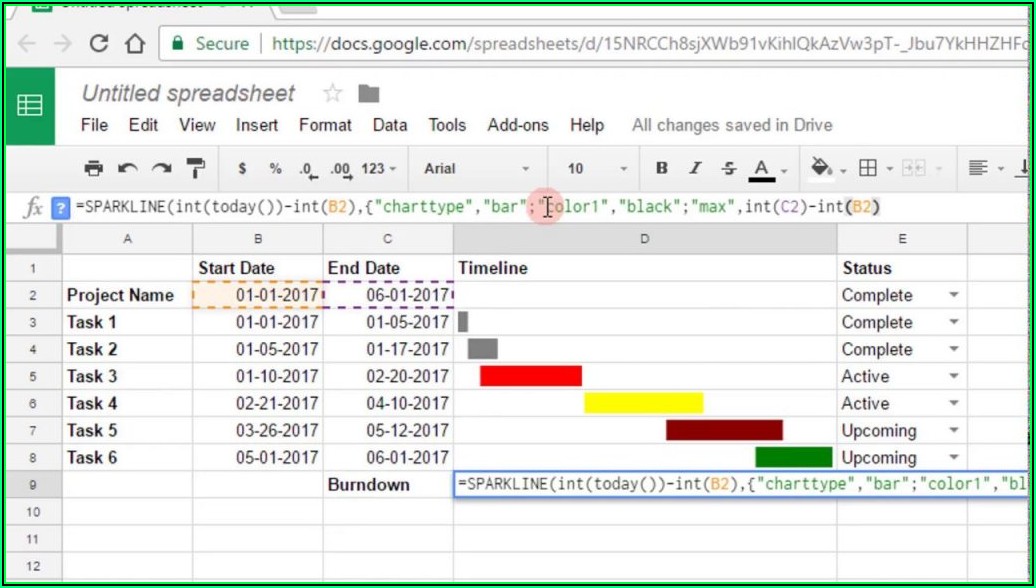Star the Untitled spreadsheet
The image size is (1036, 588).
tap(332, 94)
